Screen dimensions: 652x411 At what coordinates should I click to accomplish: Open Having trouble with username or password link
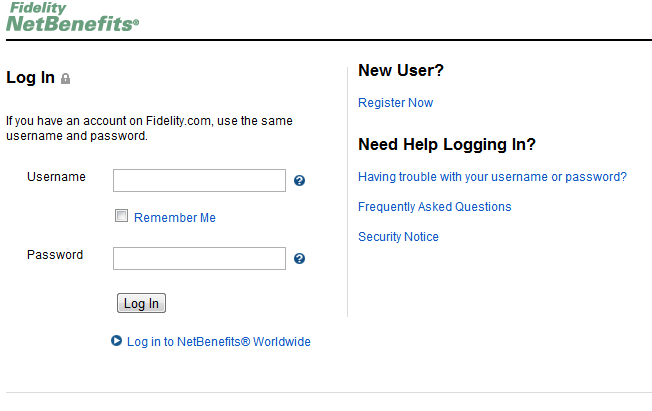(x=492, y=177)
